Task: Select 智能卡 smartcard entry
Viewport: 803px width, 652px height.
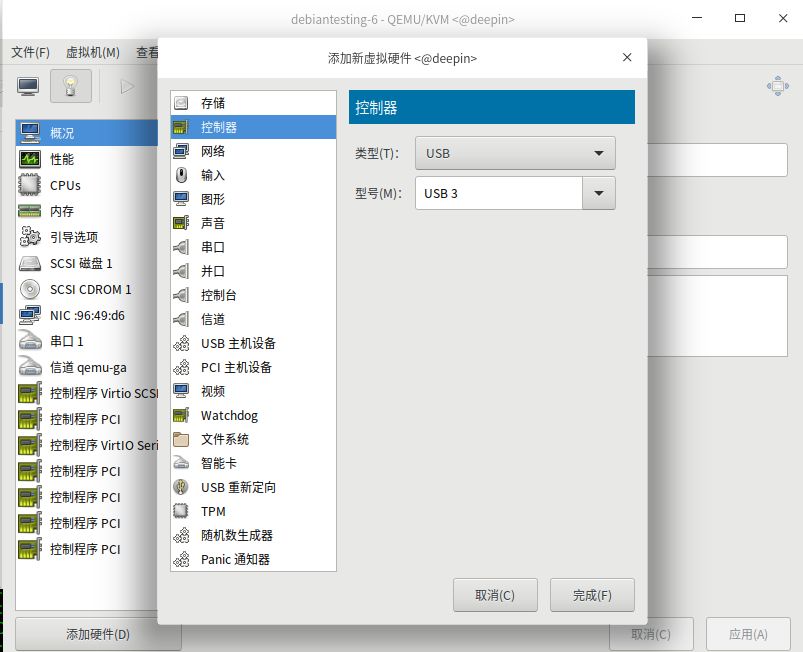Action: point(253,464)
